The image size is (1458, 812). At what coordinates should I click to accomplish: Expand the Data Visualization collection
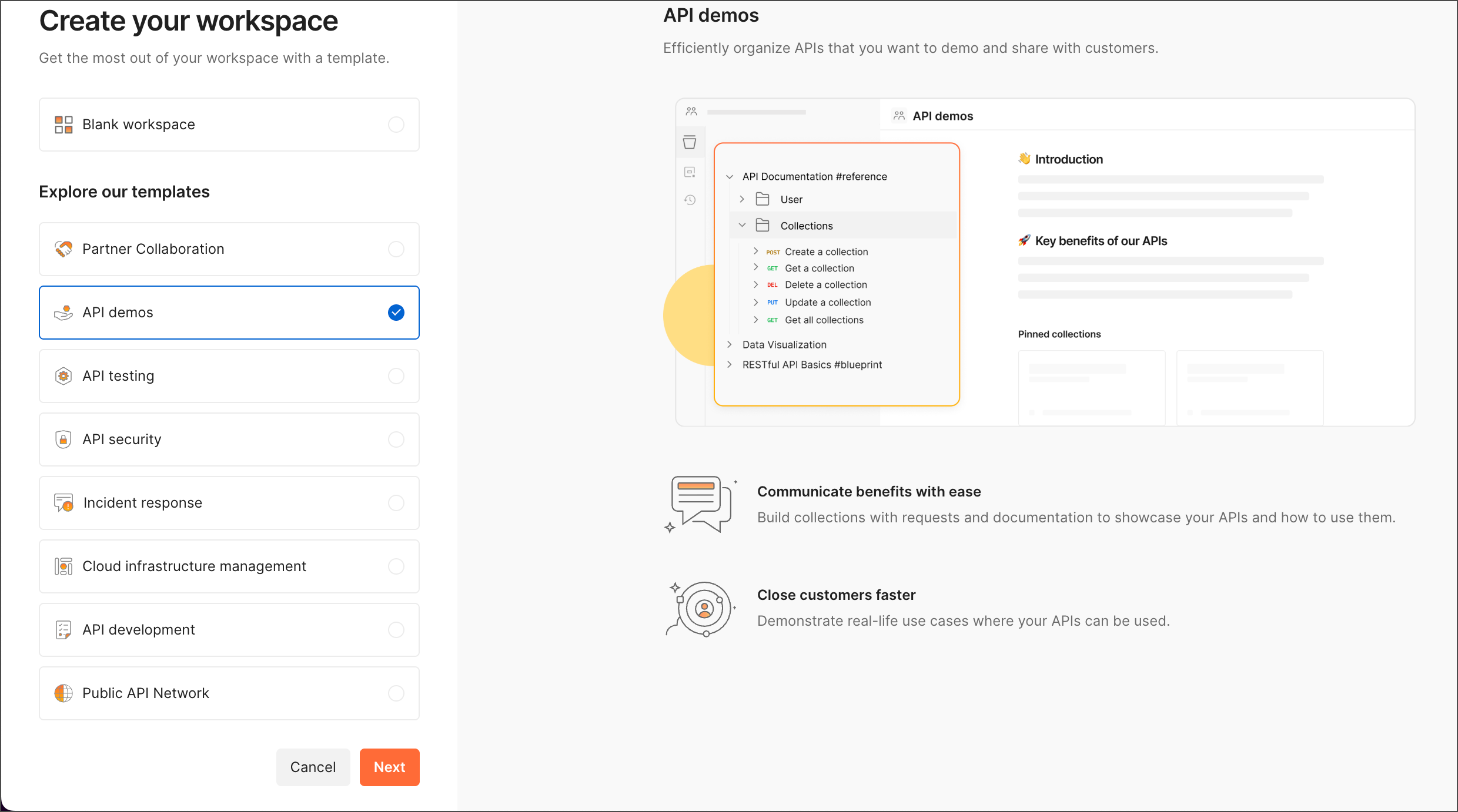point(730,344)
